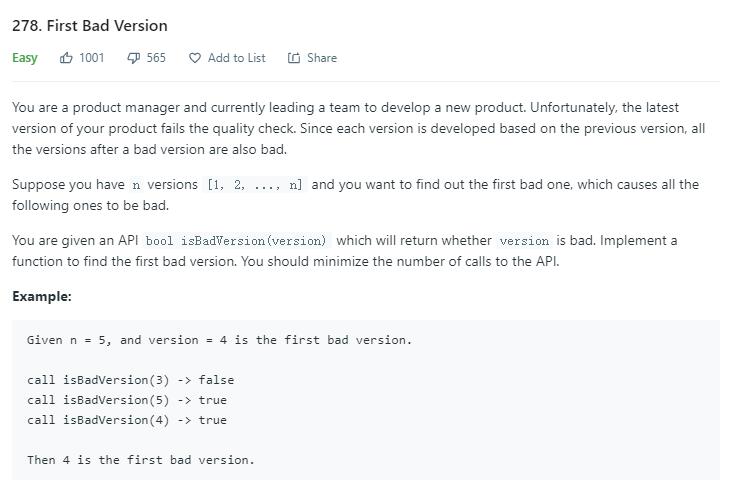Click the 278. First Bad Version title

90,26
